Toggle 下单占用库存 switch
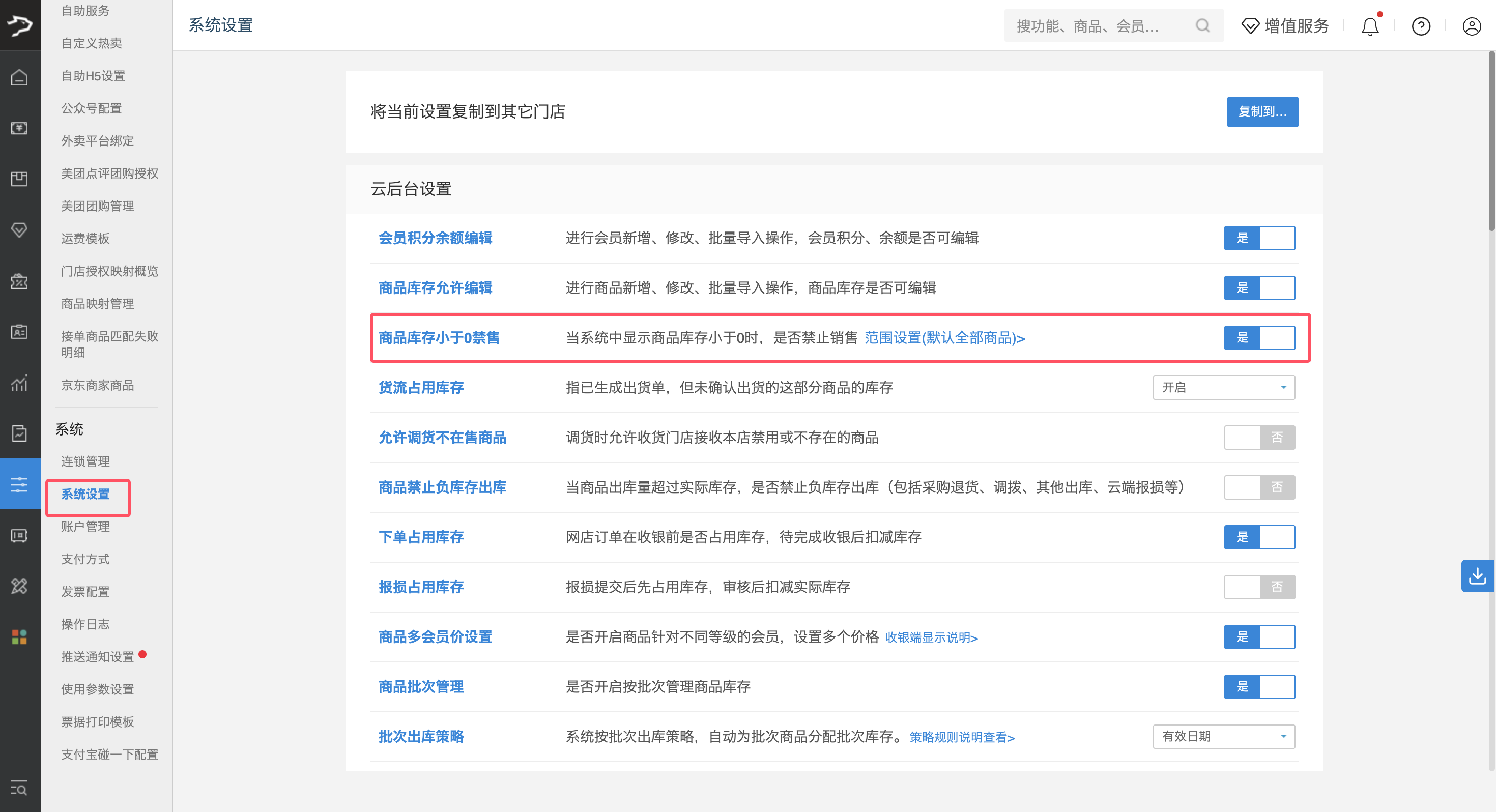1496x812 pixels. 1259,537
